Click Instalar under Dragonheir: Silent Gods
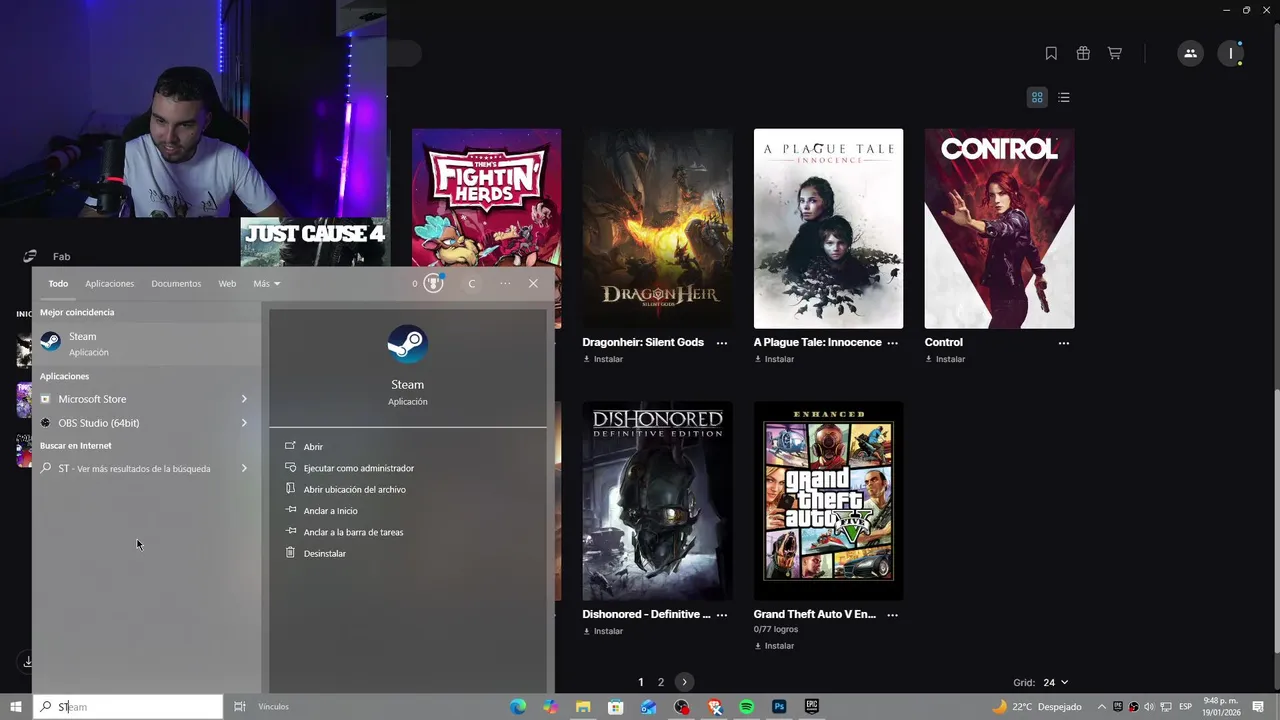The width and height of the screenshot is (1280, 720). [x=603, y=359]
